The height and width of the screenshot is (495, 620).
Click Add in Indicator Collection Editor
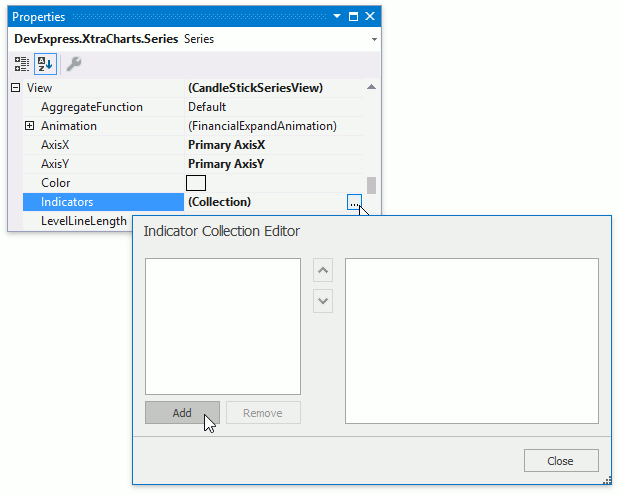tap(182, 413)
